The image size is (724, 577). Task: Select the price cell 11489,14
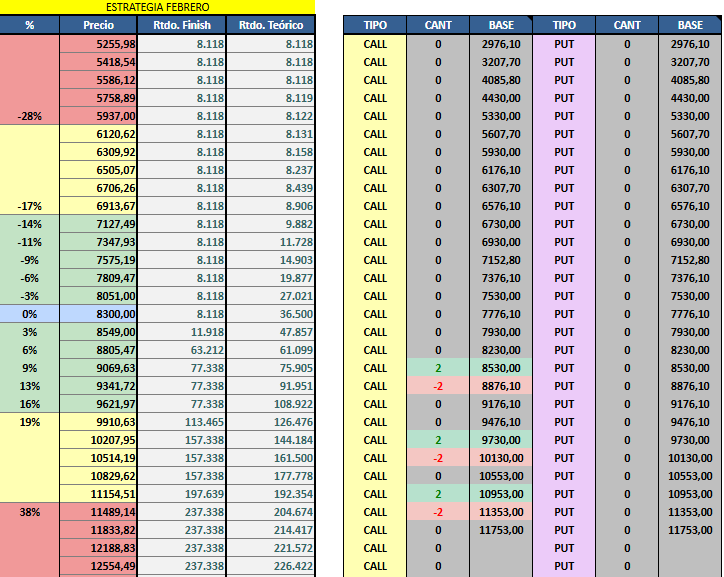tap(98, 512)
